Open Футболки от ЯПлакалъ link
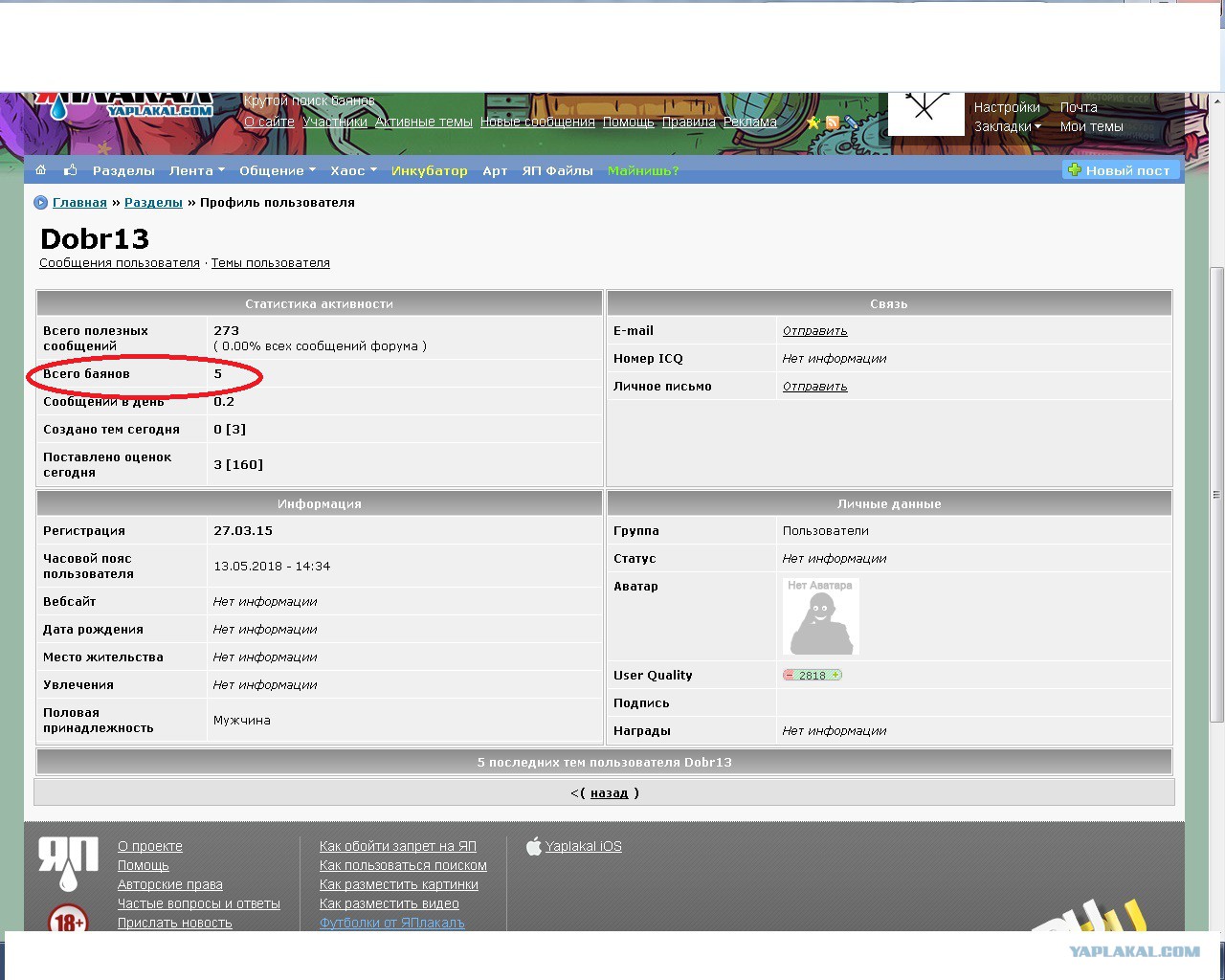 392,923
